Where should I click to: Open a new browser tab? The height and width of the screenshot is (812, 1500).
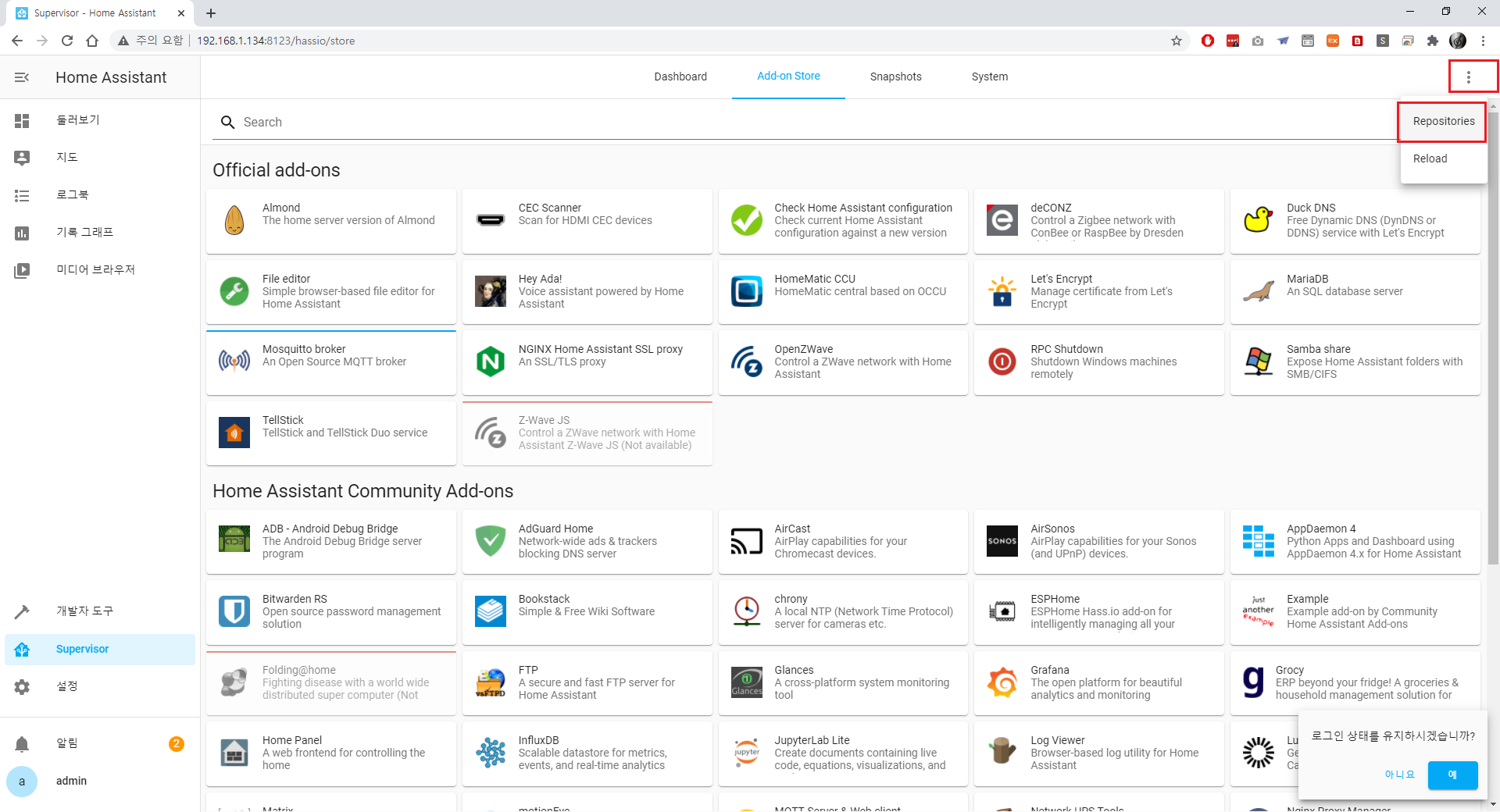coord(211,13)
